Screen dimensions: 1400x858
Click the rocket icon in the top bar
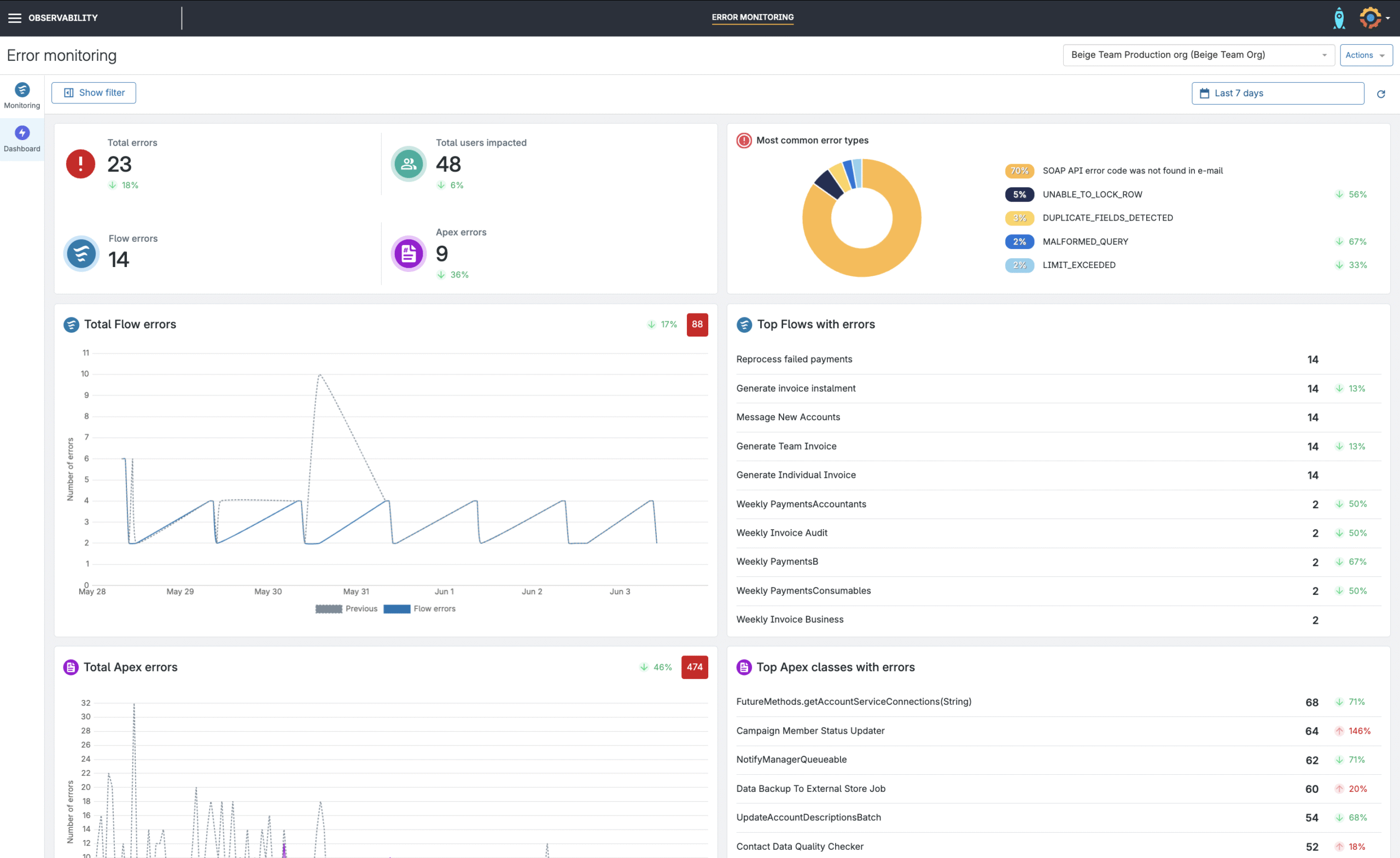click(1339, 18)
